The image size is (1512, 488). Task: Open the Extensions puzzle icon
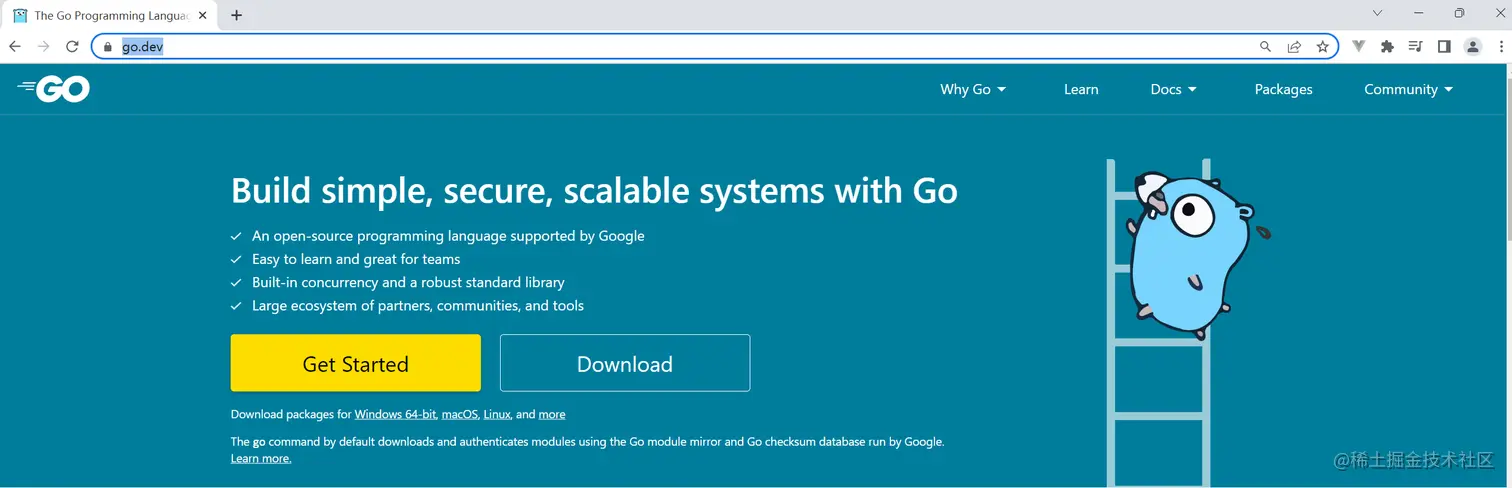pyautogui.click(x=1387, y=46)
